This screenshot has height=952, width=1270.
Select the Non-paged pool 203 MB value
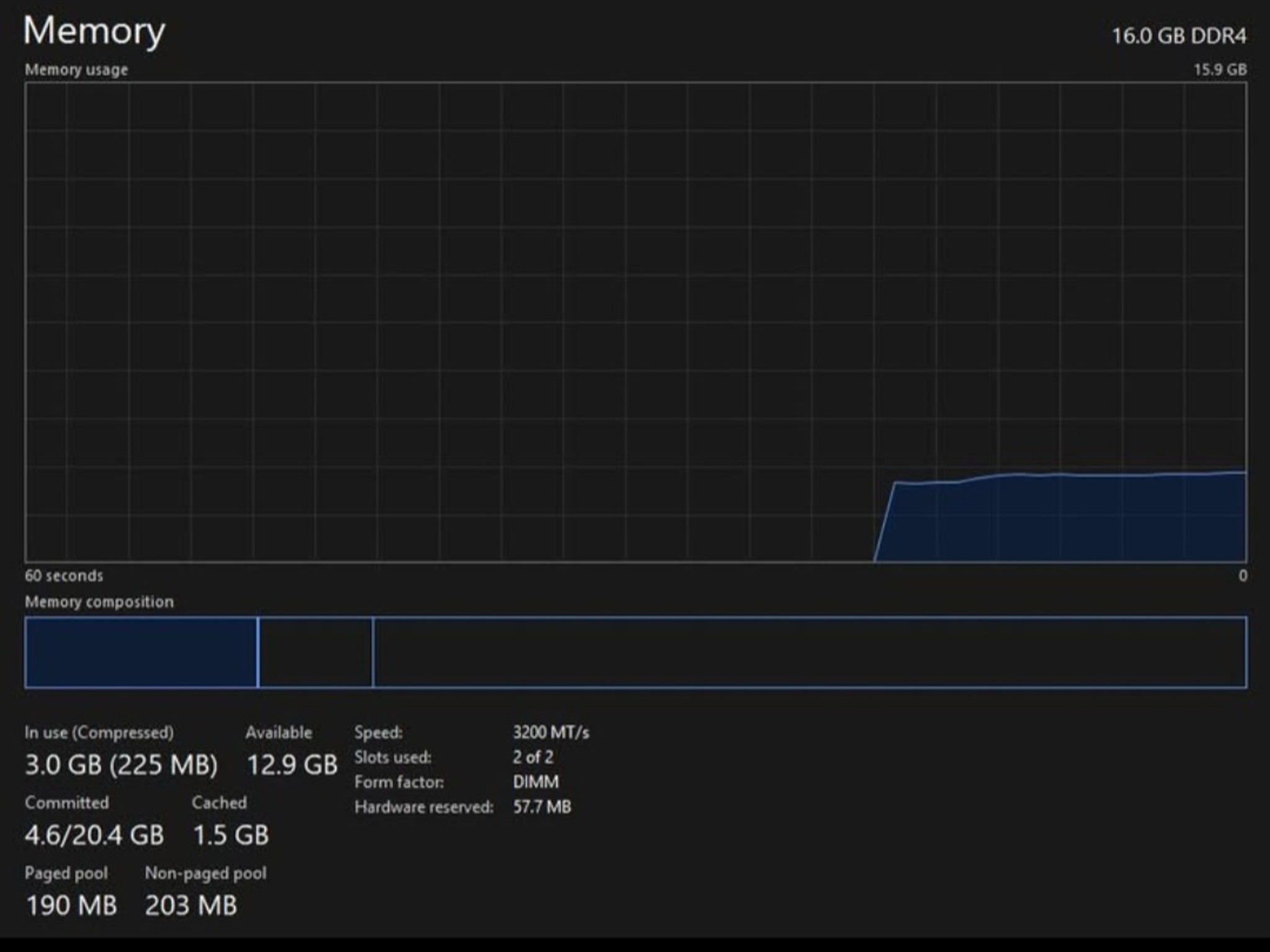click(x=191, y=906)
